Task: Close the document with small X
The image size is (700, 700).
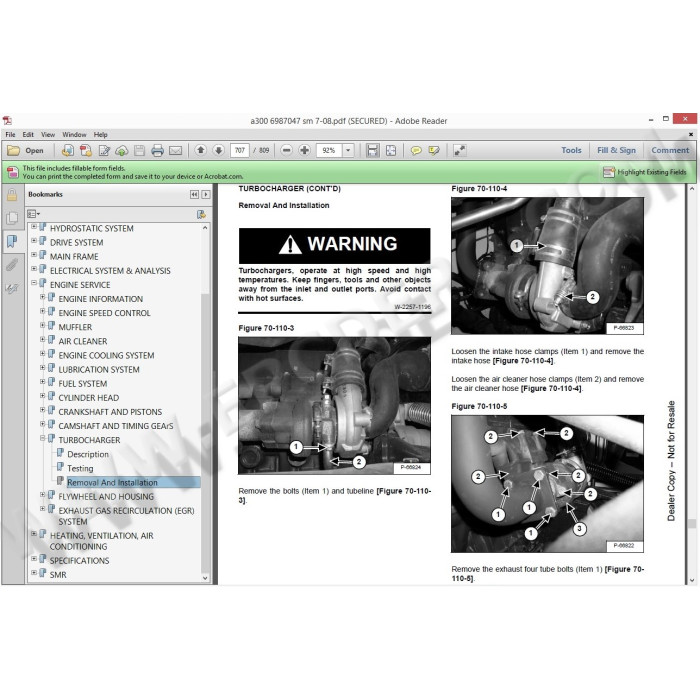Action: [x=691, y=134]
